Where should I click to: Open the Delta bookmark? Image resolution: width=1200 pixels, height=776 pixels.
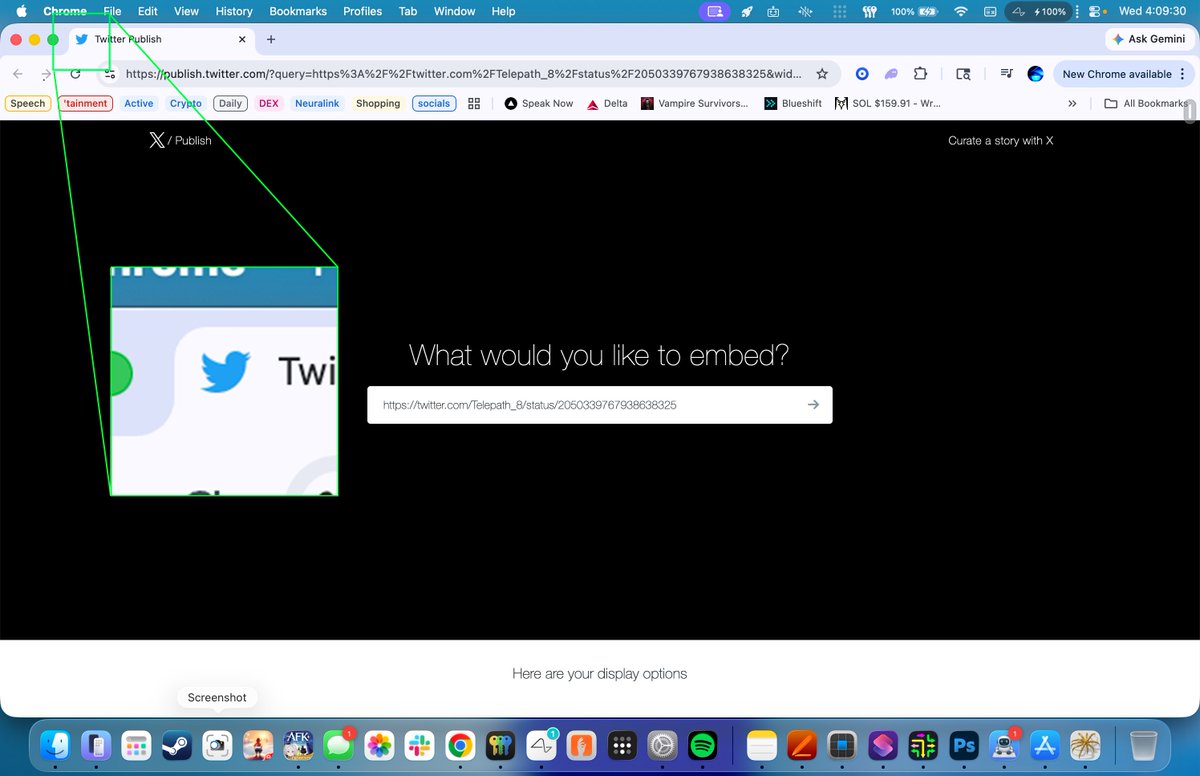pyautogui.click(x=607, y=103)
